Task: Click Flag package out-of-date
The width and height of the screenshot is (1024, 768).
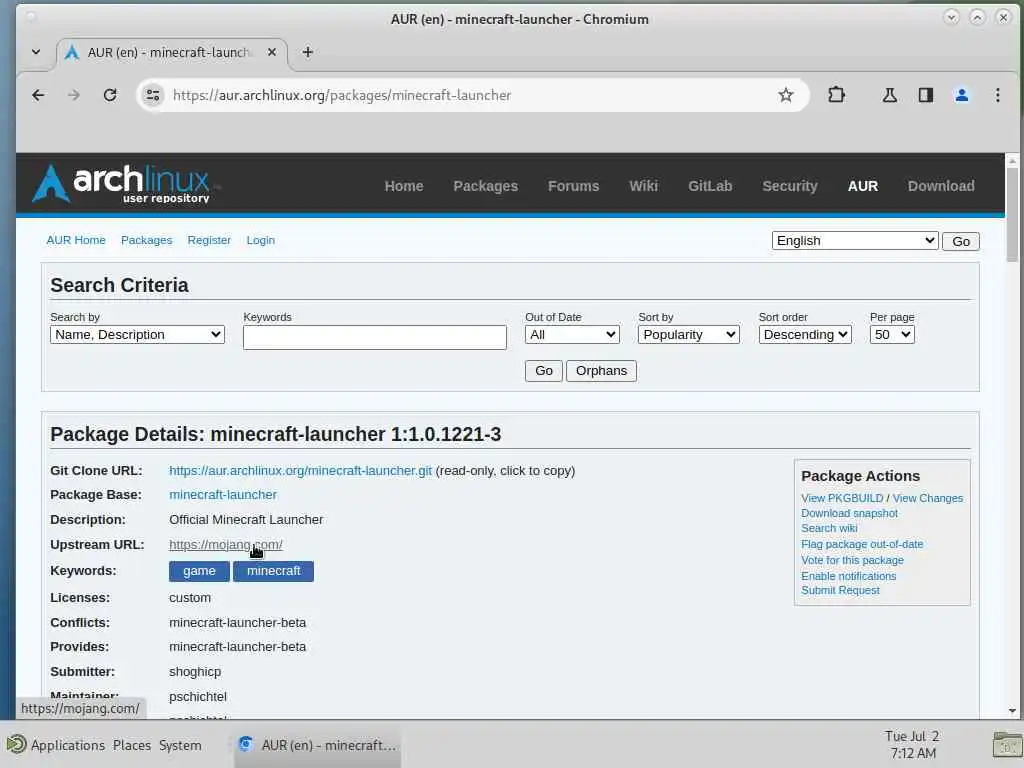Action: (862, 544)
